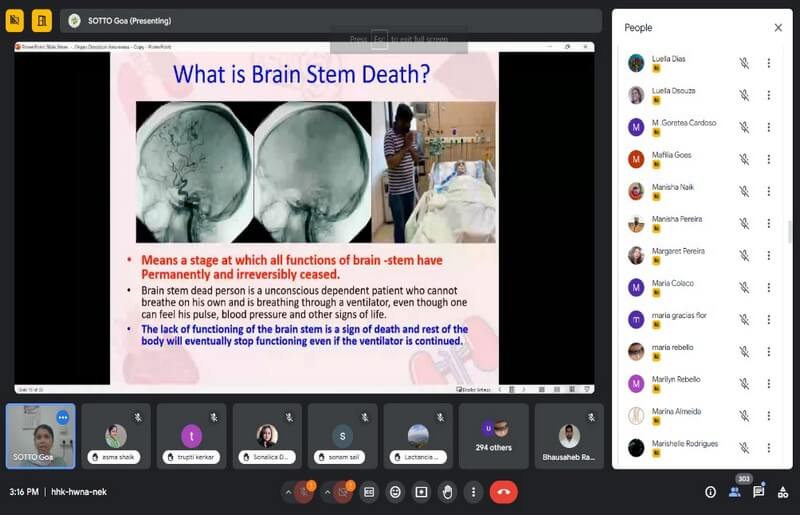This screenshot has width=800, height=515.
Task: Expand video settings arrow beside camera
Action: (x=327, y=492)
